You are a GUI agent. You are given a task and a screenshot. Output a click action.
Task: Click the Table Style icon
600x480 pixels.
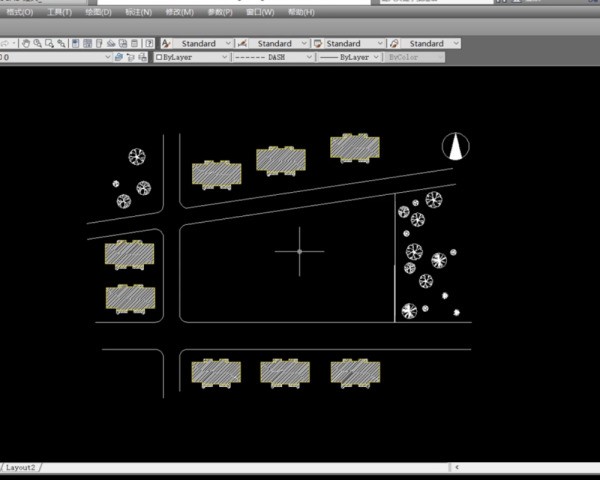pos(318,44)
